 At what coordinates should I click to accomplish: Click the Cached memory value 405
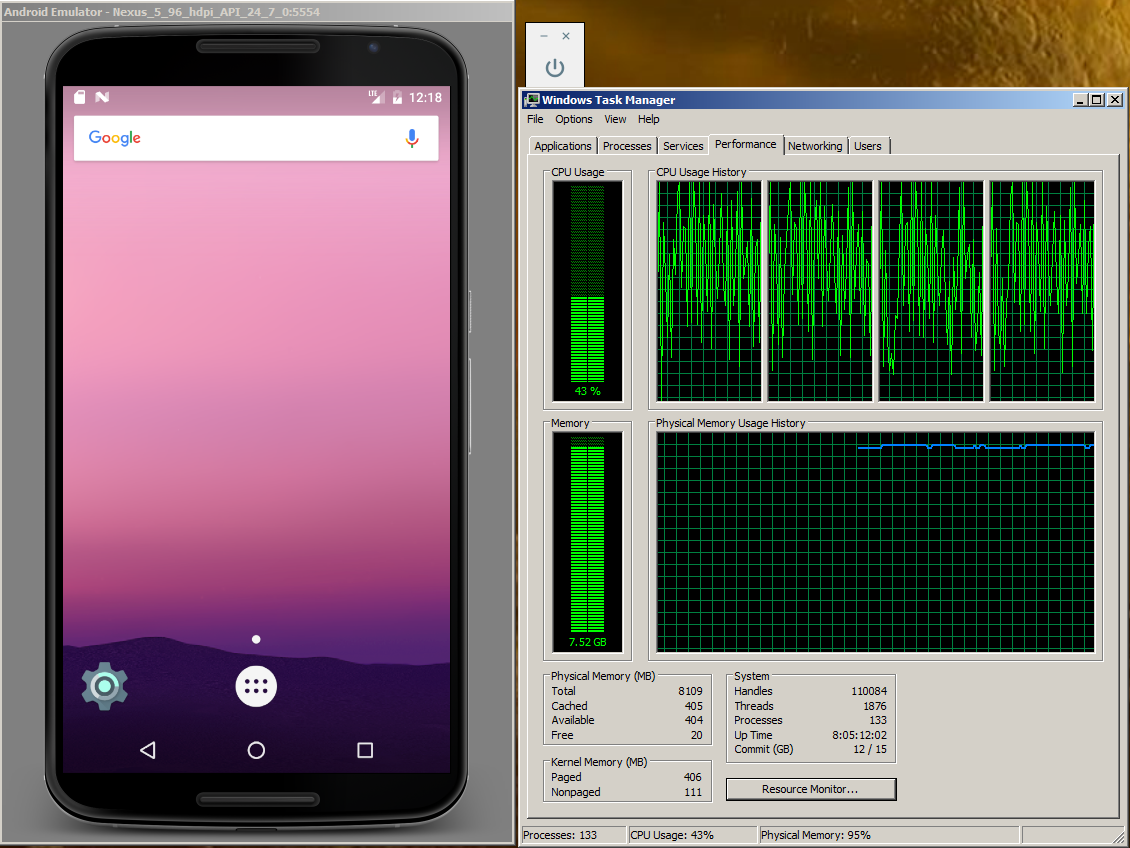coord(694,706)
